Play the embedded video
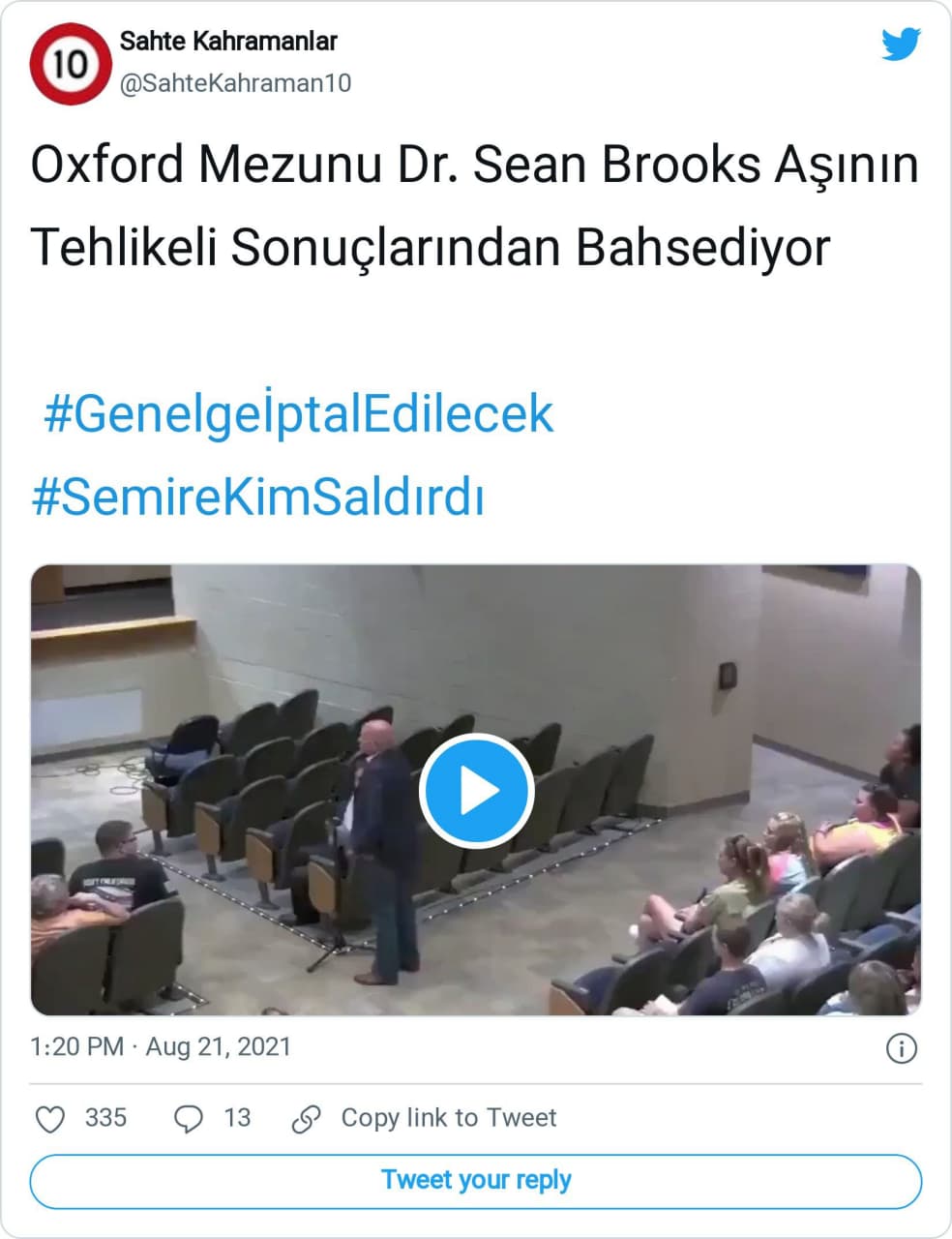The width and height of the screenshot is (952, 1239). [476, 791]
